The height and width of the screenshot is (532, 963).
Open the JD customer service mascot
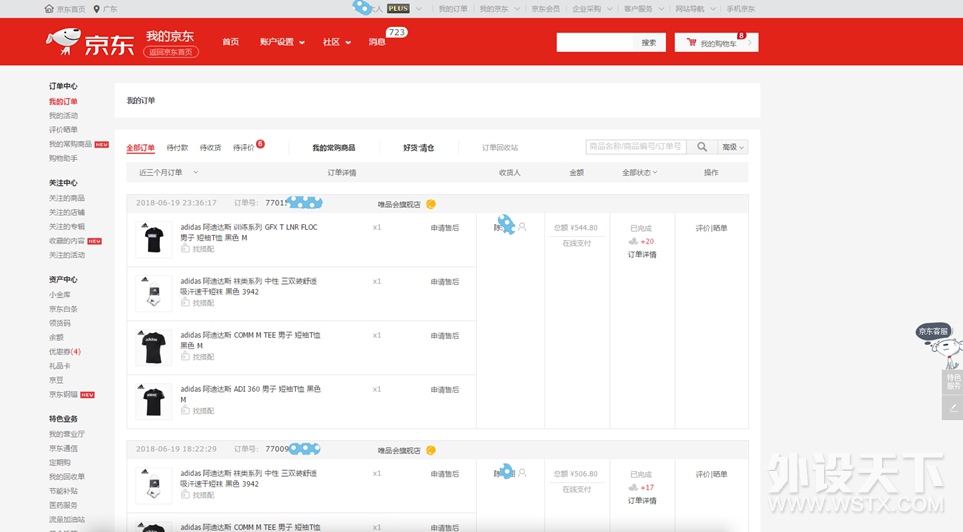click(938, 346)
